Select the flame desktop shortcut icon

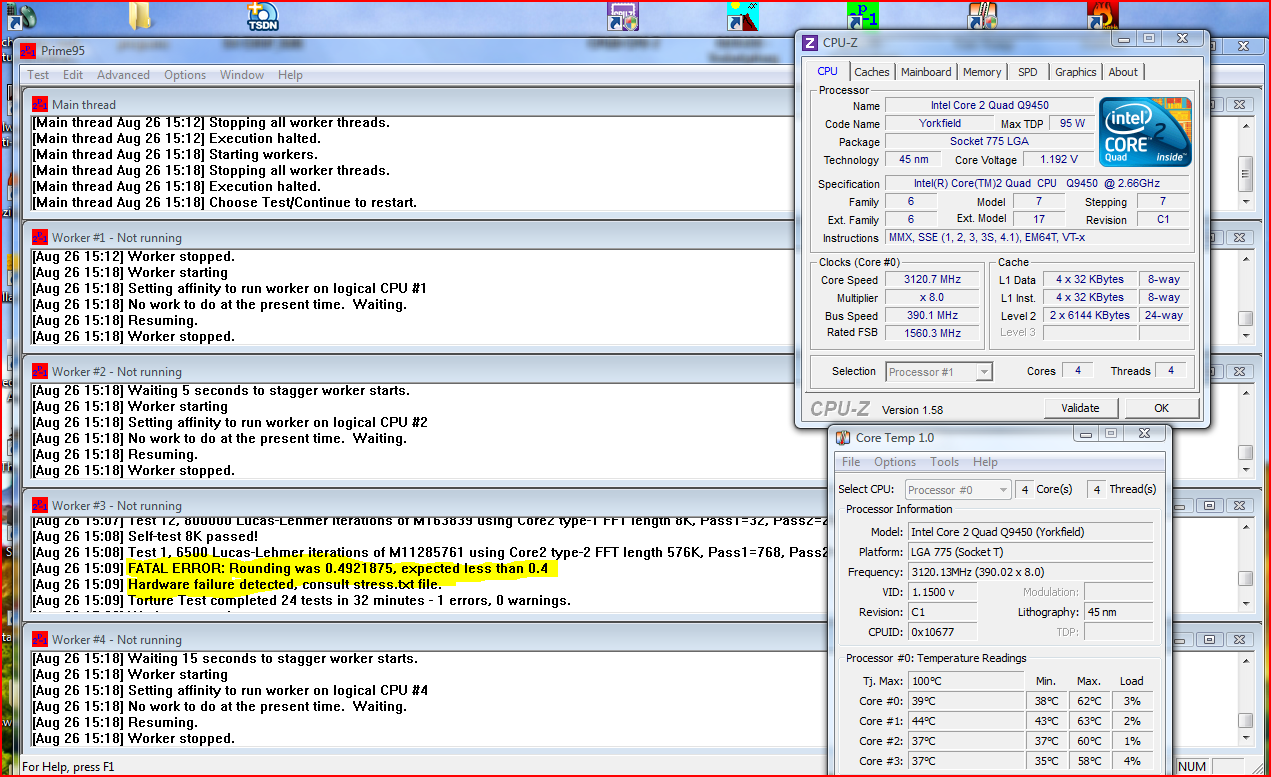(x=1103, y=16)
